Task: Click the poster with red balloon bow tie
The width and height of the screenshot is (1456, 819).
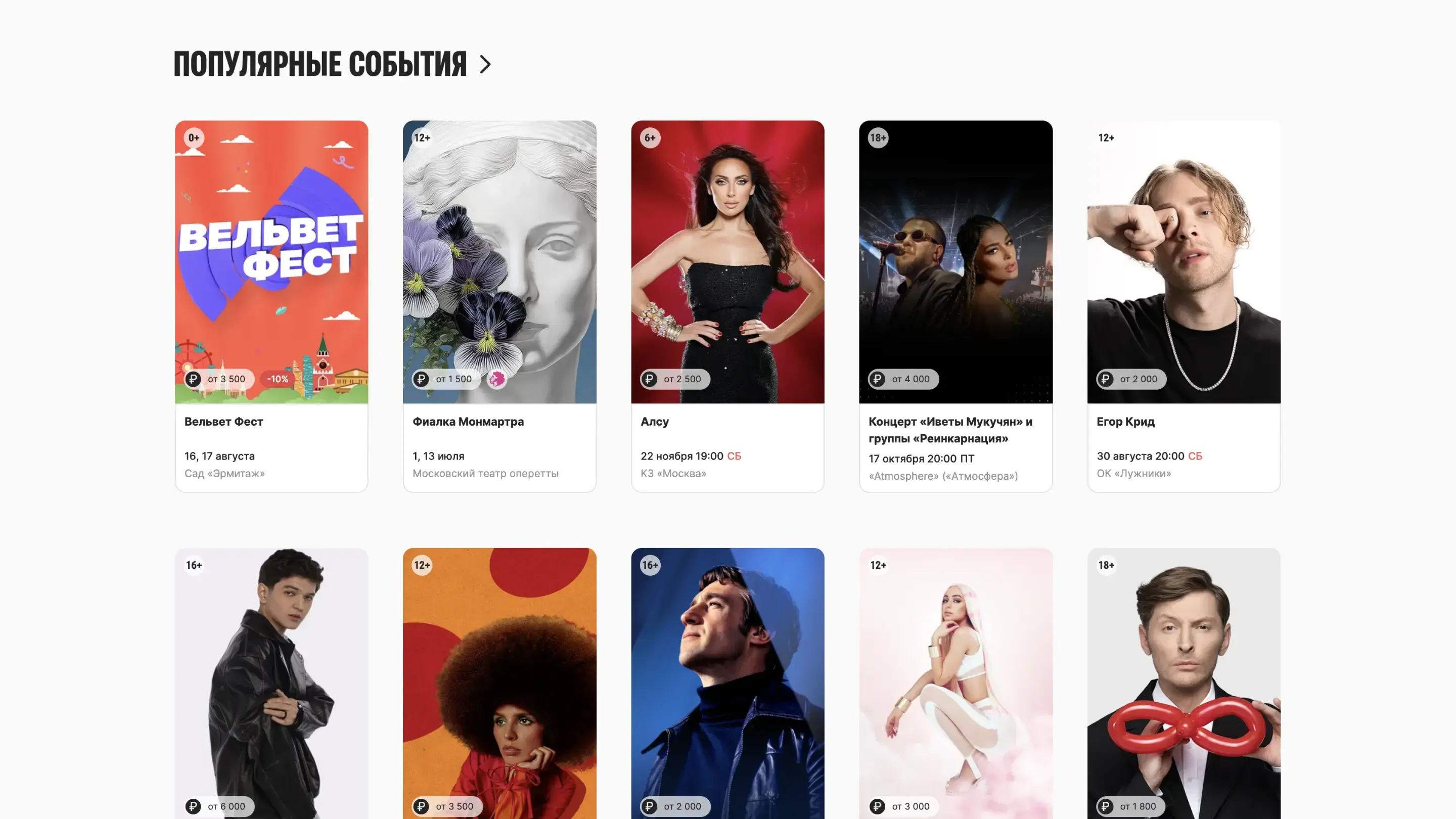Action: pyautogui.click(x=1184, y=683)
